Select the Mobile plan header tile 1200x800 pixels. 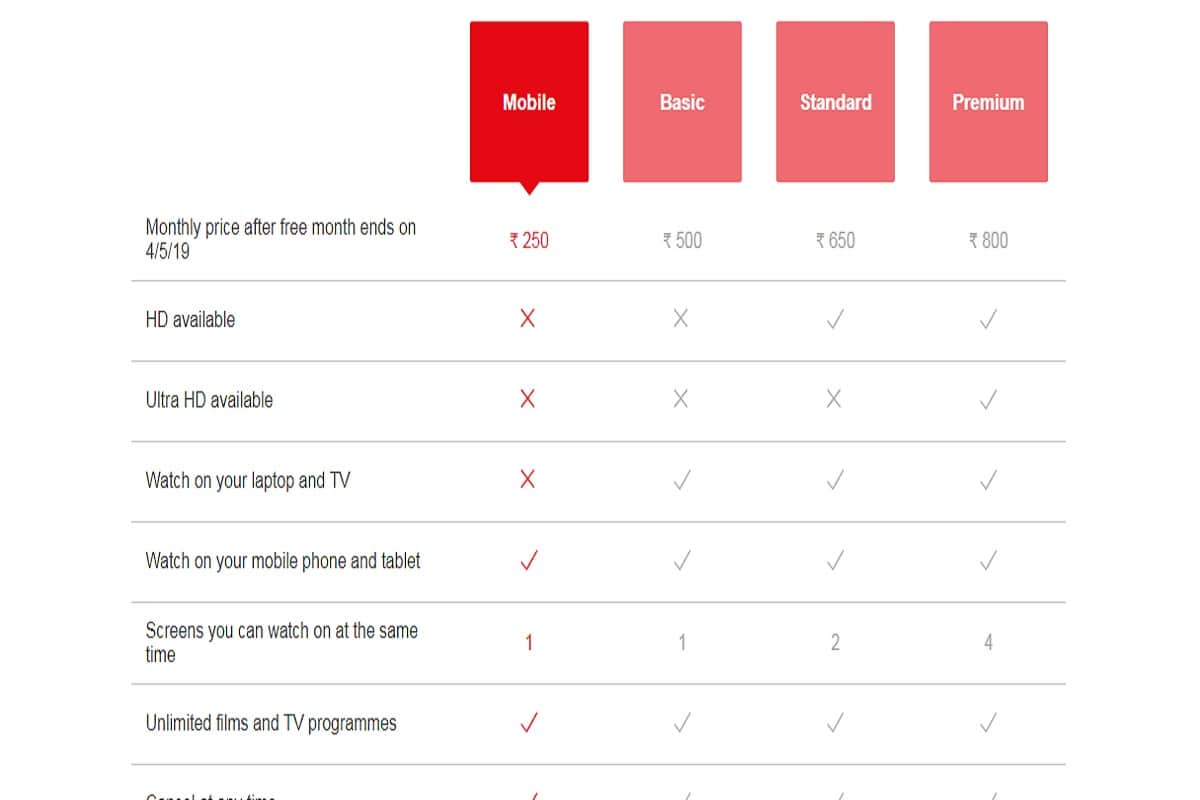click(528, 100)
